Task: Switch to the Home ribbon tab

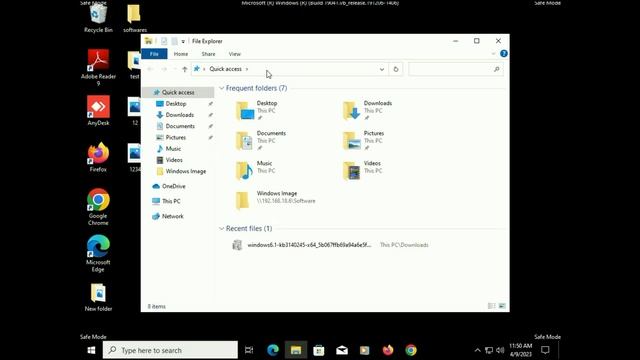Action: coord(181,54)
